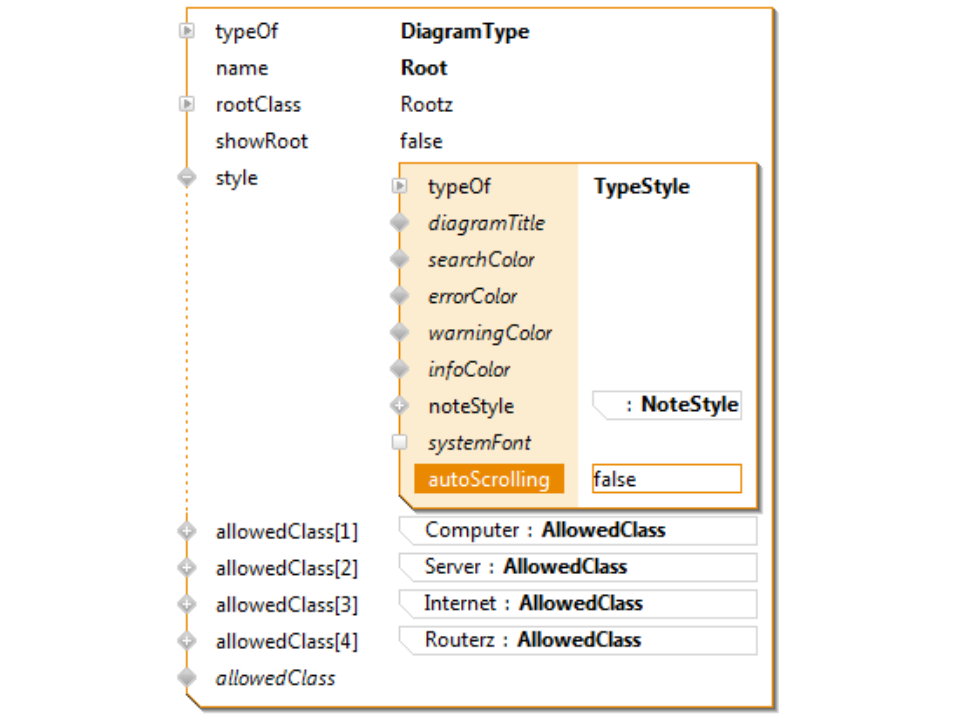This screenshot has width=960, height=720.
Task: Expand the allowedClass[1] plus icon
Action: tap(186, 531)
